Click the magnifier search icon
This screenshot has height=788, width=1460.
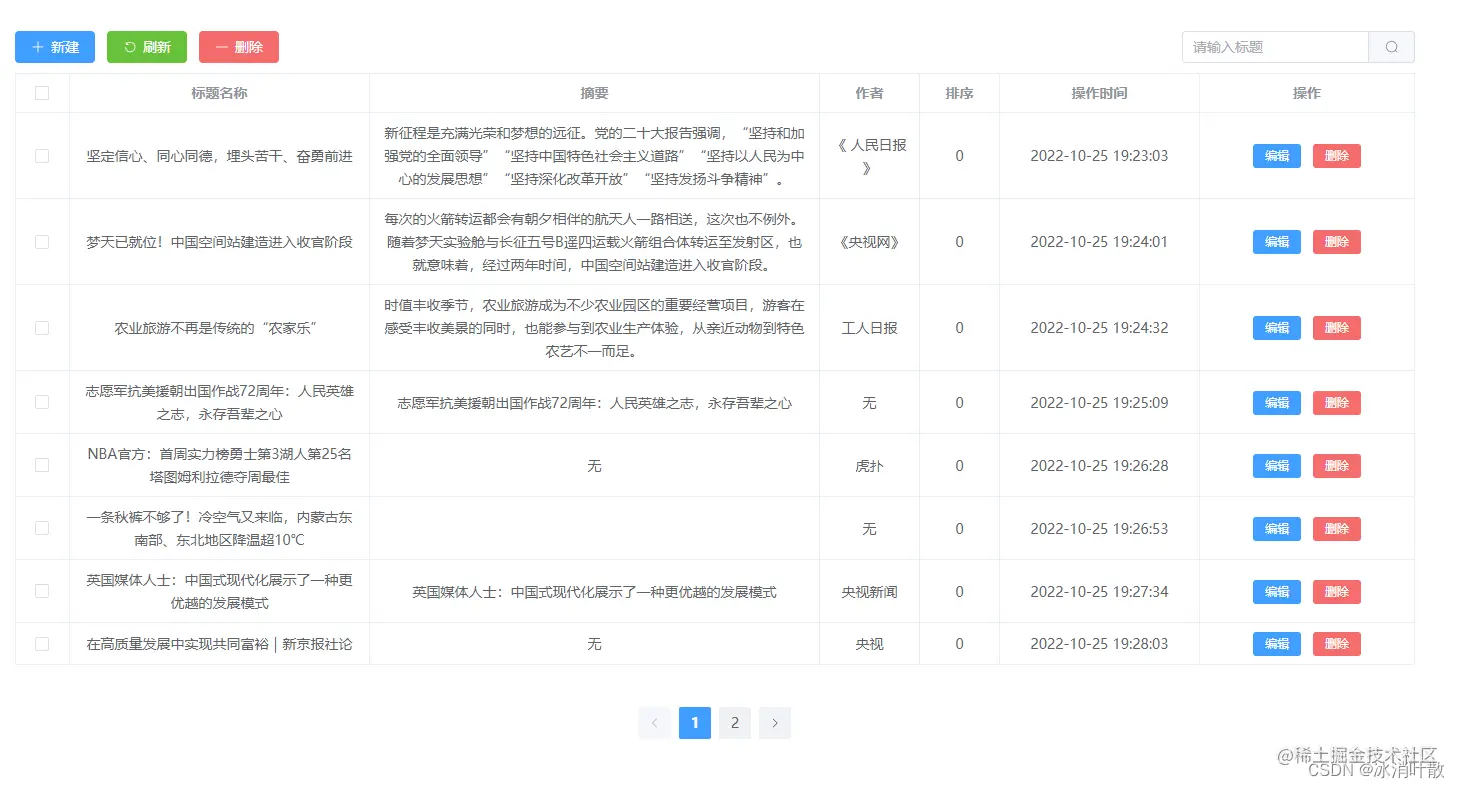(x=1391, y=46)
